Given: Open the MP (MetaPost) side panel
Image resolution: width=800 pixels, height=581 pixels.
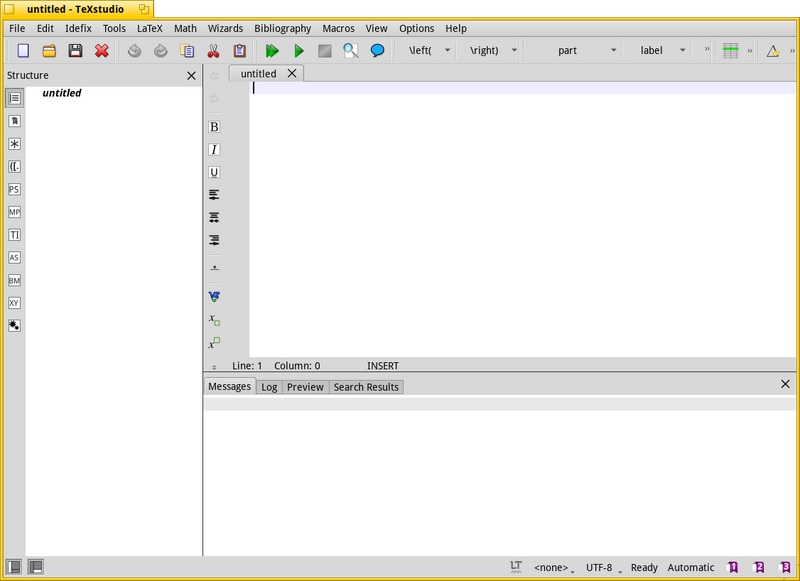Looking at the screenshot, I should pos(14,212).
